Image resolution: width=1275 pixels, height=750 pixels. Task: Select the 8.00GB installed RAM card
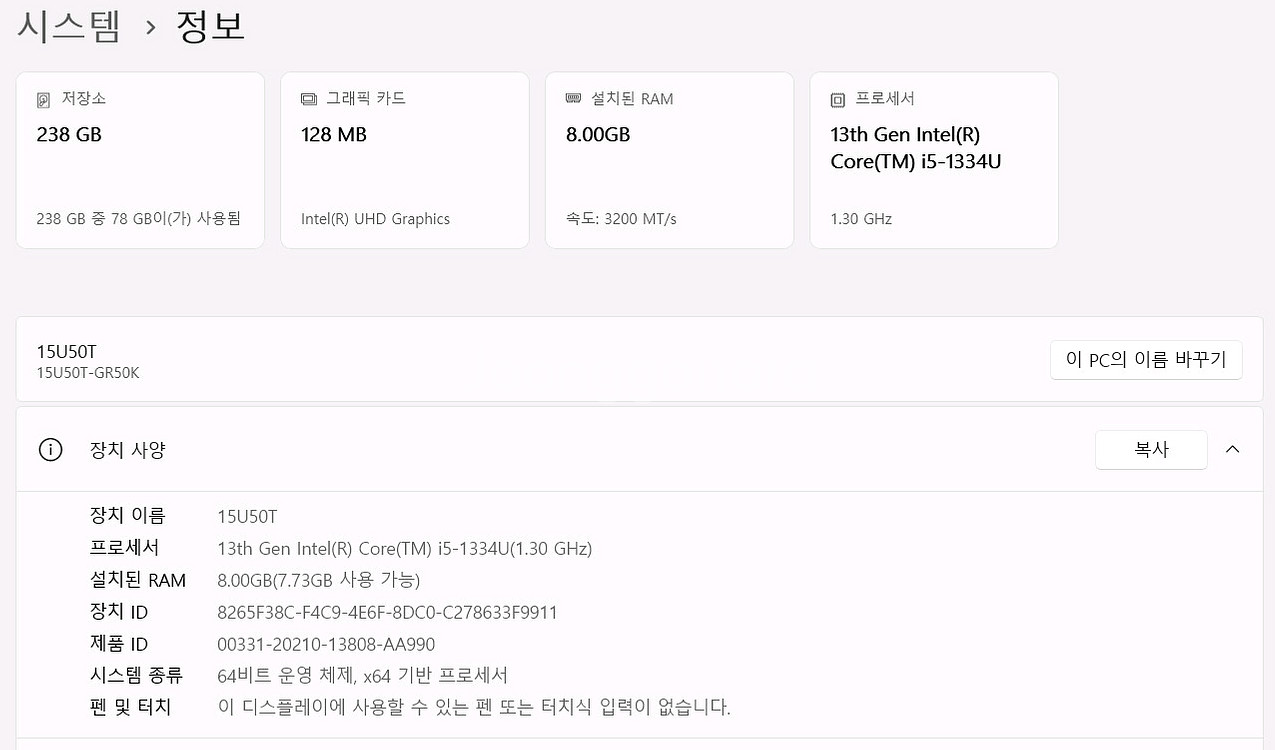669,160
